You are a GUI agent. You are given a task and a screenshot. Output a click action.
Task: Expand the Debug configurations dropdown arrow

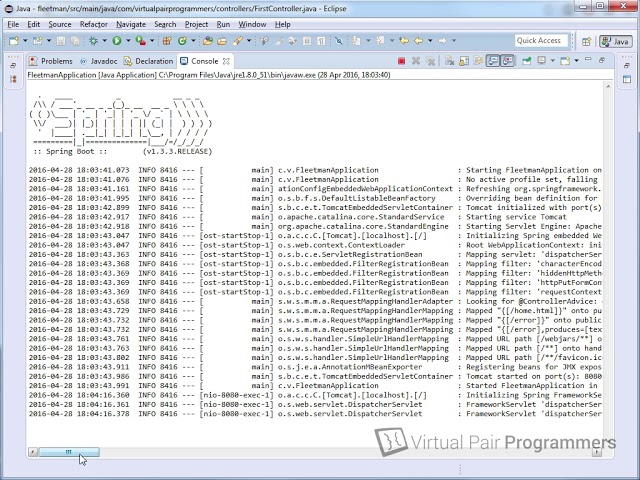[104, 40]
